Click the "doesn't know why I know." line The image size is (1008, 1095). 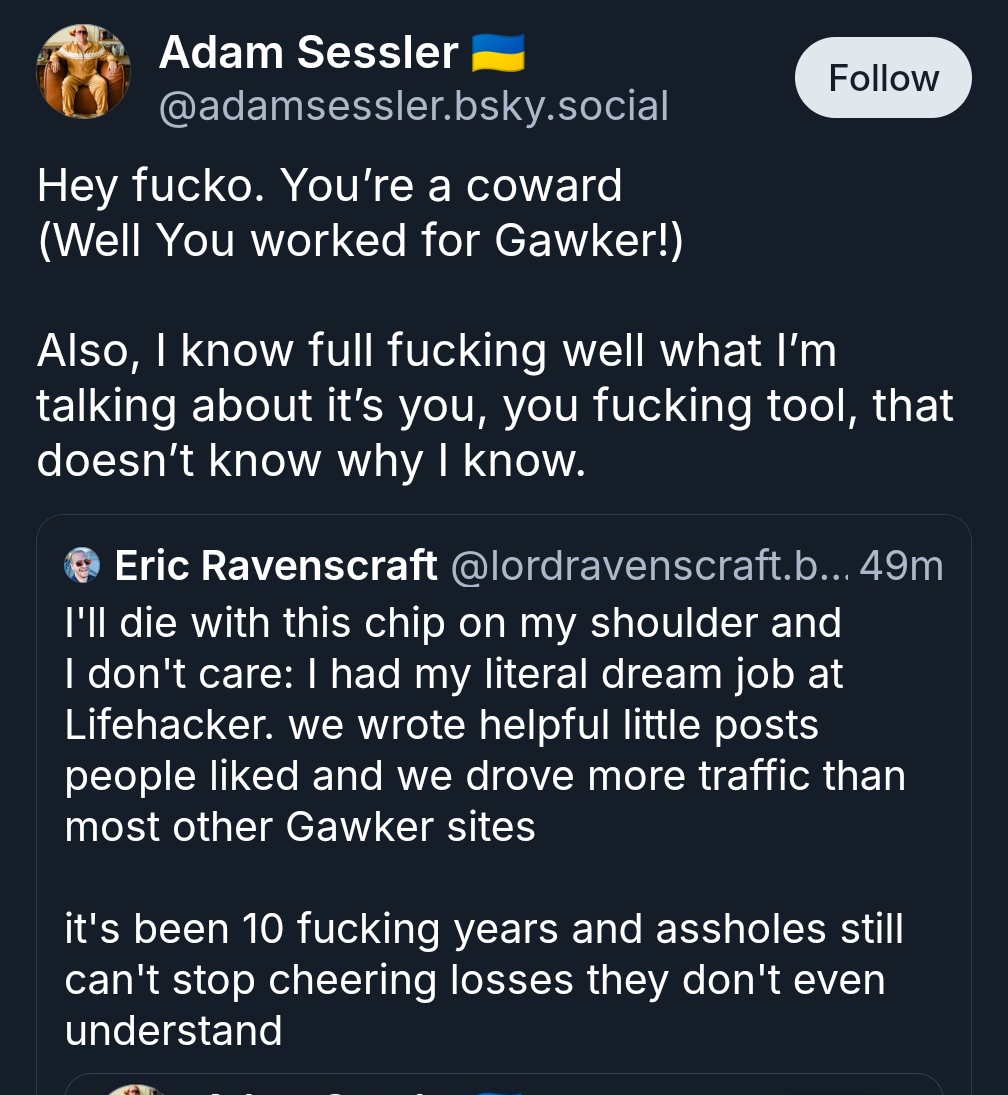pos(311,461)
